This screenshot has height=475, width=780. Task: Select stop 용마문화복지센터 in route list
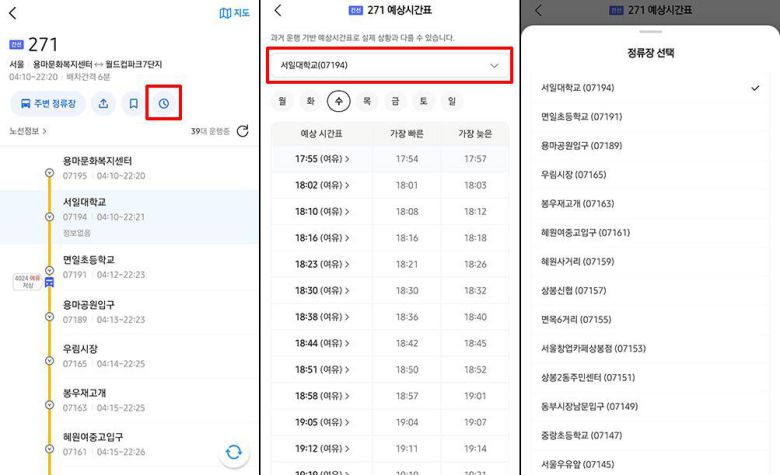click(x=129, y=168)
